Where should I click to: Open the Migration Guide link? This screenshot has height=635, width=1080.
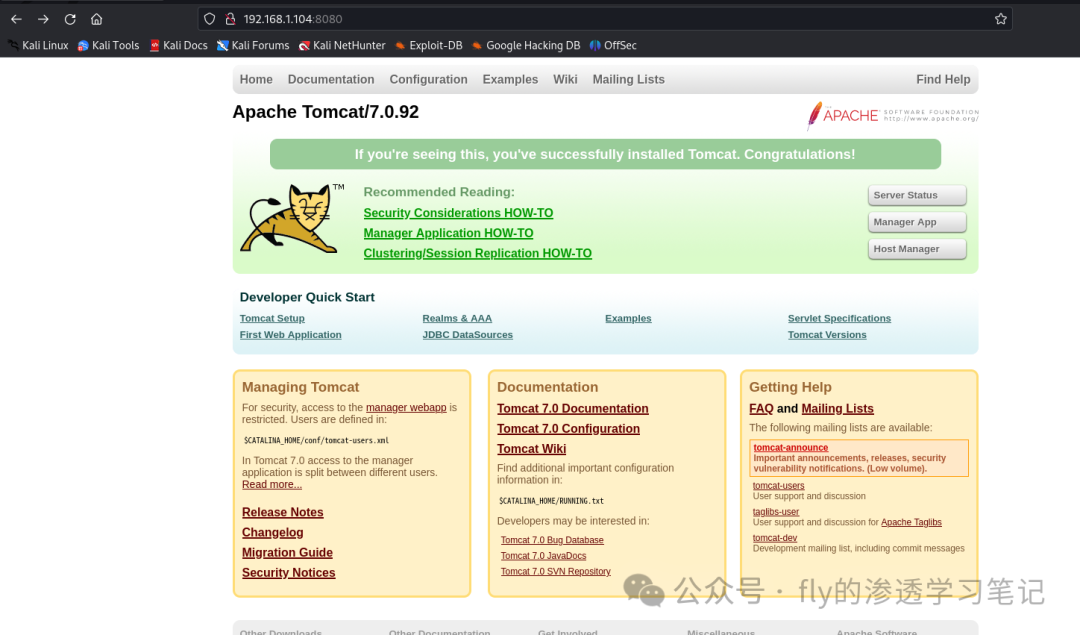click(287, 552)
